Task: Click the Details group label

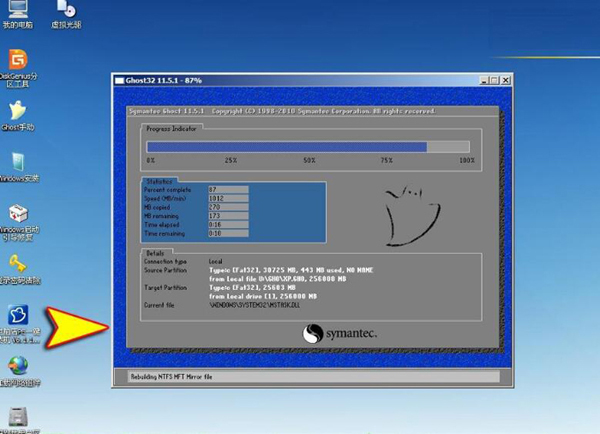Action: click(155, 253)
